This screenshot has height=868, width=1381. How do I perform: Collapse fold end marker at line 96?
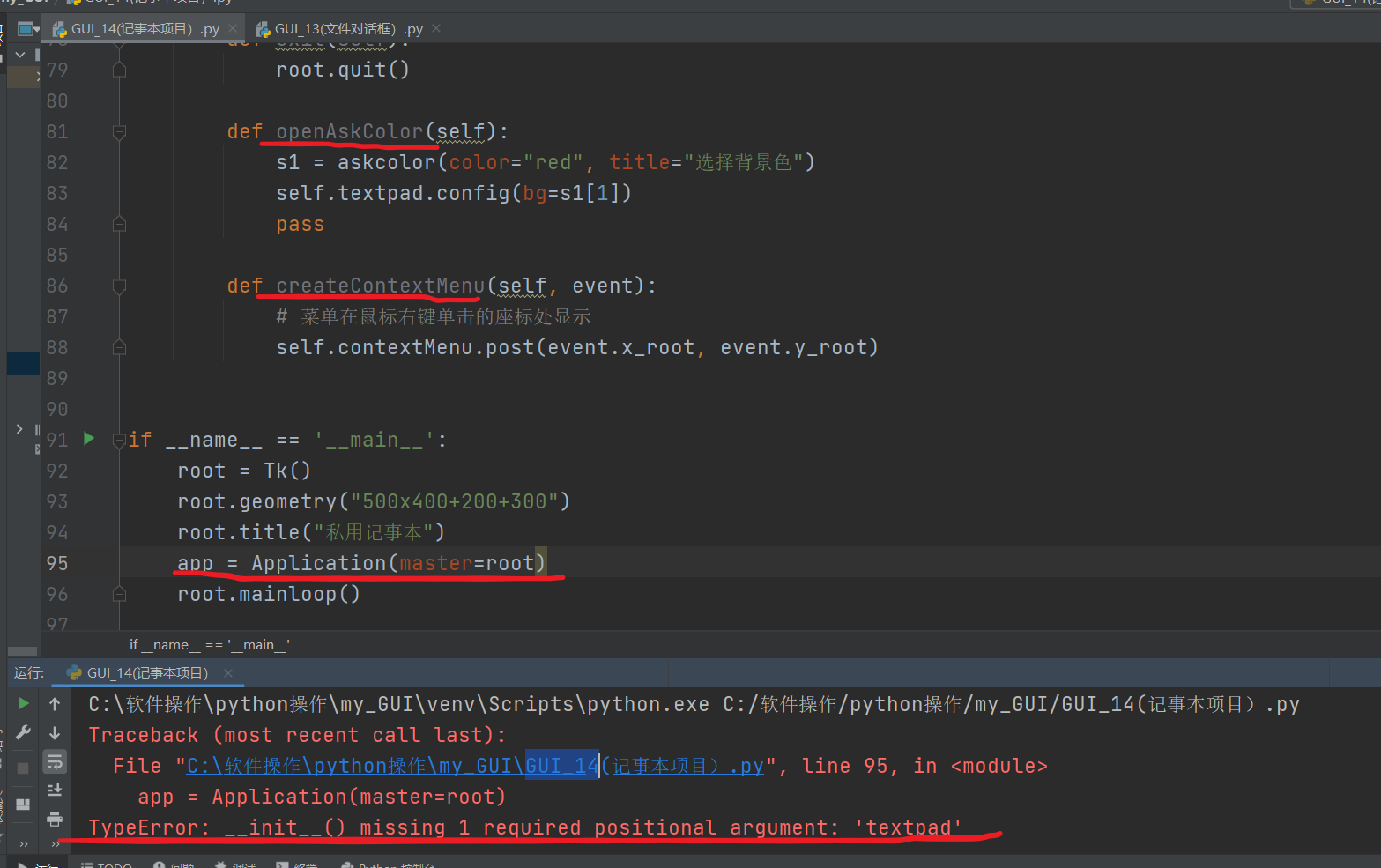(119, 594)
